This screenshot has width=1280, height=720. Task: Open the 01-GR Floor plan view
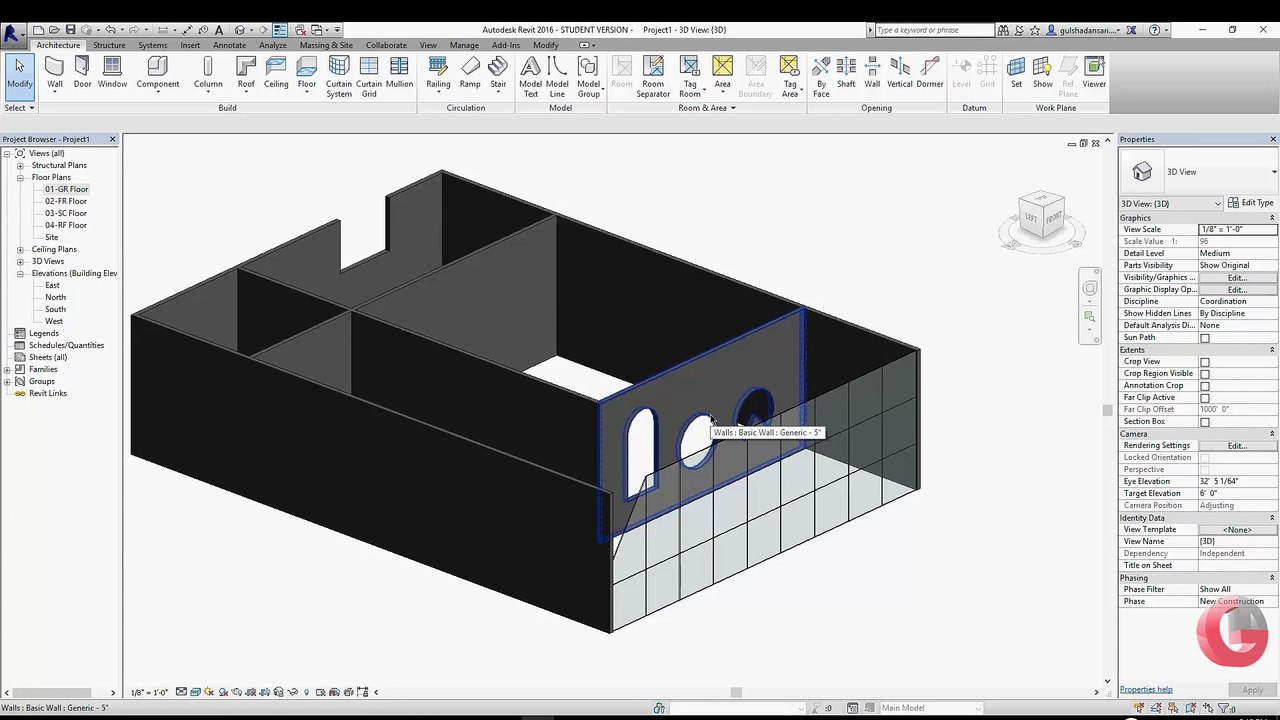(66, 190)
